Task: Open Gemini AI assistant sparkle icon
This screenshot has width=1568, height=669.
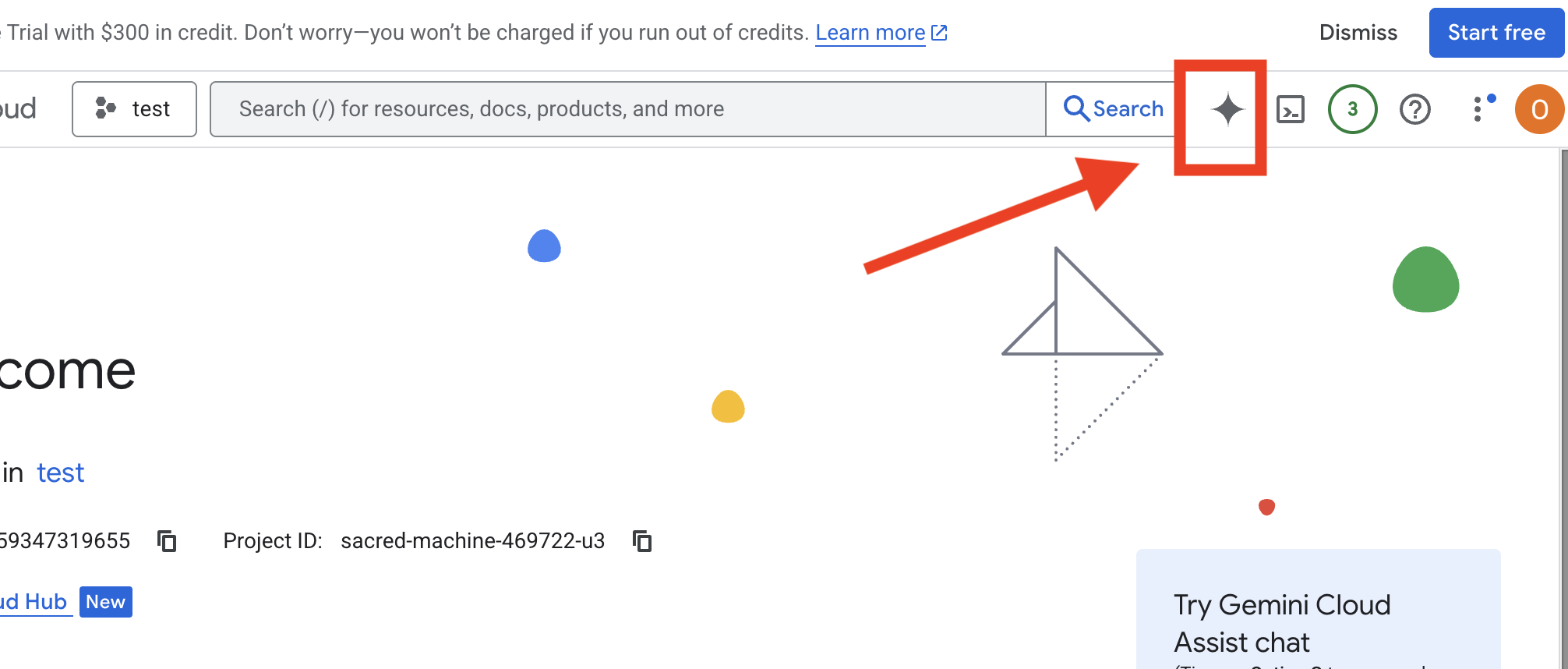Action: click(1227, 109)
